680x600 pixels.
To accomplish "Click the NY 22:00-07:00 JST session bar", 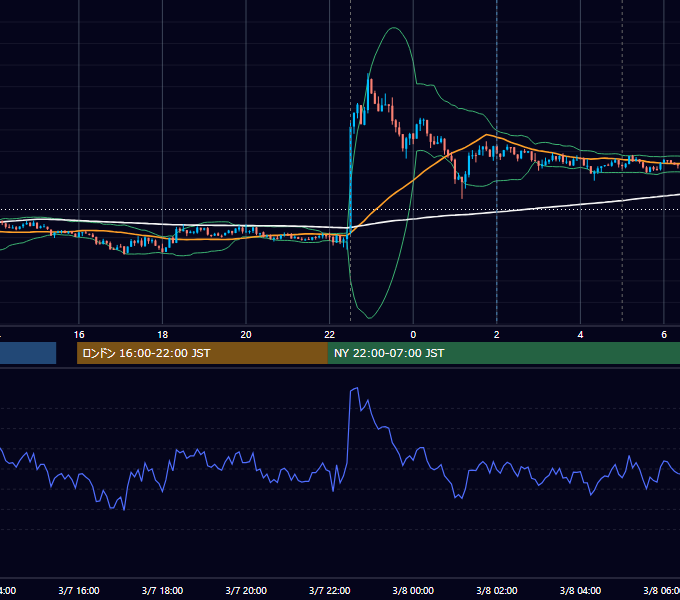I will click(503, 353).
